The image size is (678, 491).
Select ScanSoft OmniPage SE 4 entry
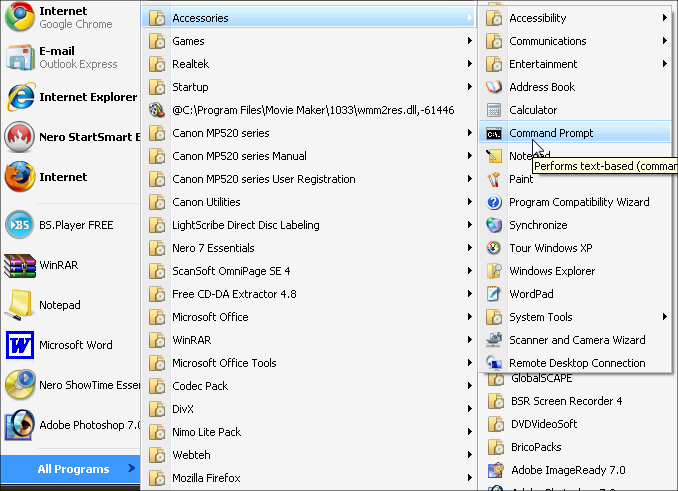tap(309, 271)
